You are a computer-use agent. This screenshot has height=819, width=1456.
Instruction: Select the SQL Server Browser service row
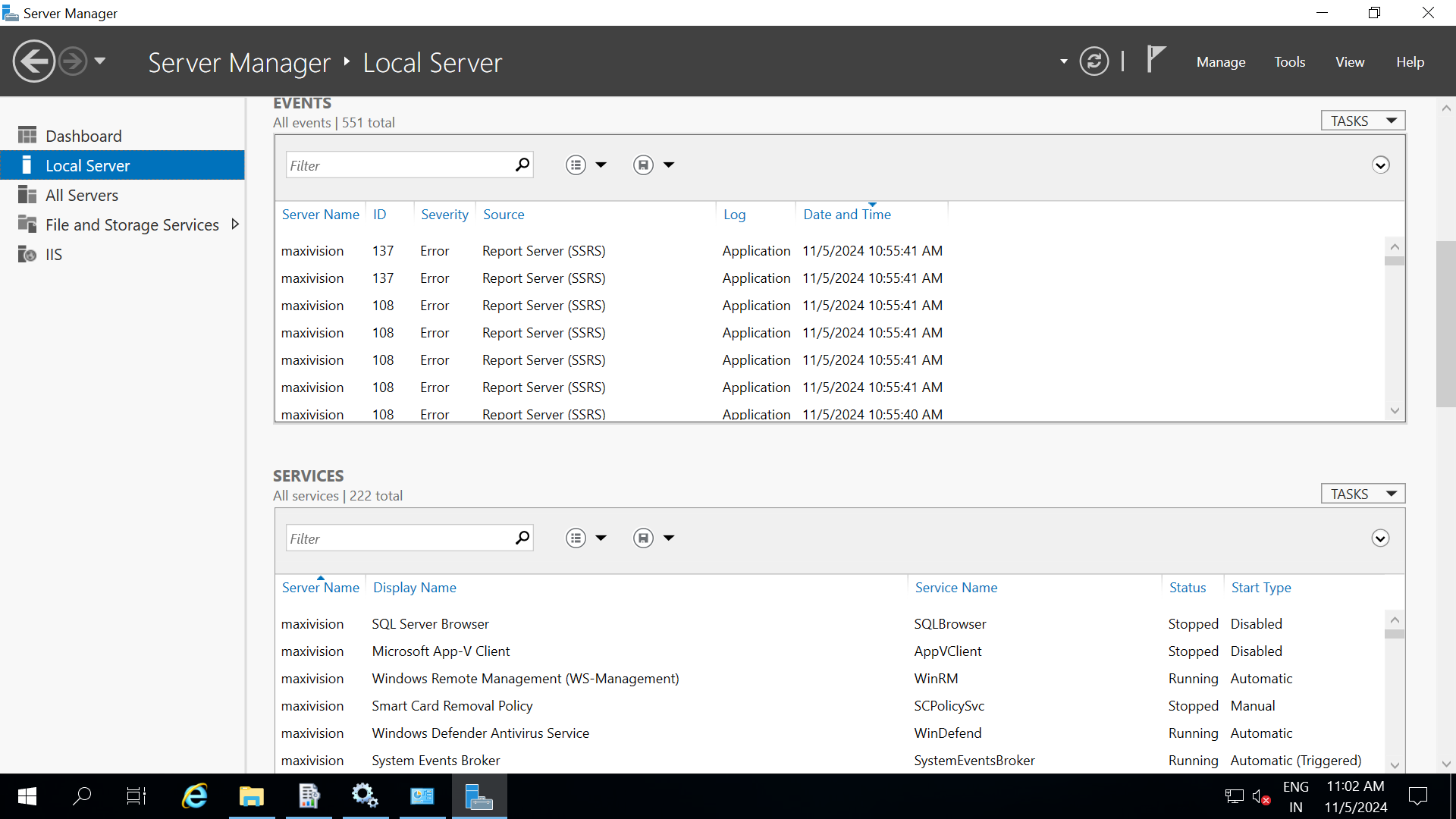click(830, 624)
